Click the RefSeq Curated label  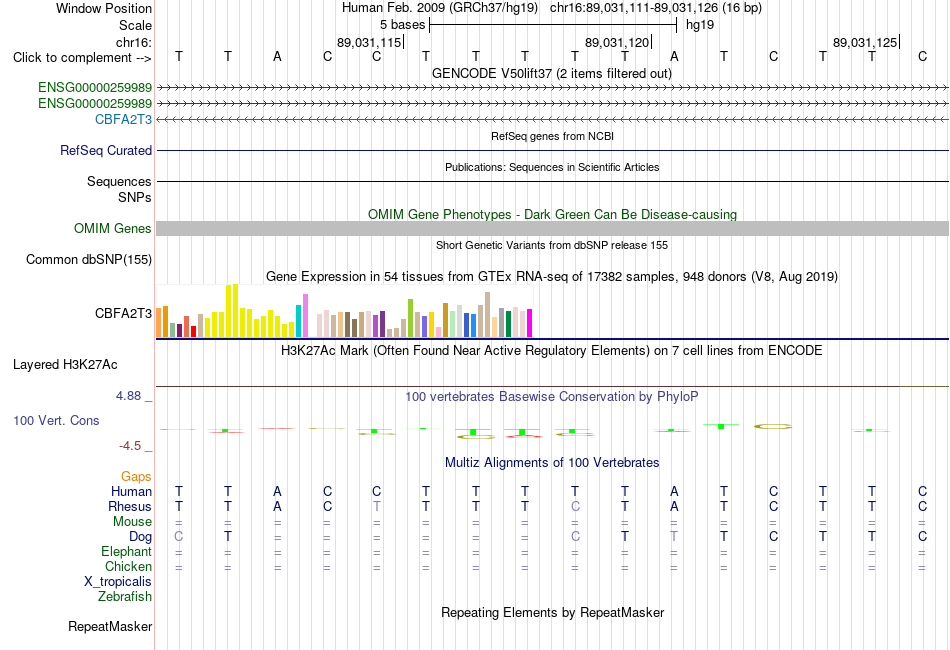[106, 150]
